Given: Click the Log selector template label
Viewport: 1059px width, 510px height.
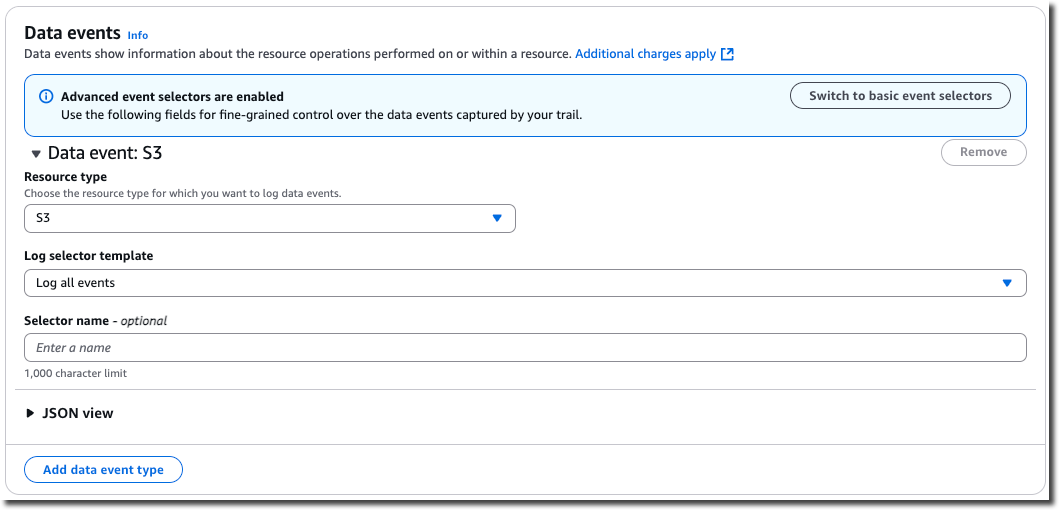Looking at the screenshot, I should coord(88,256).
